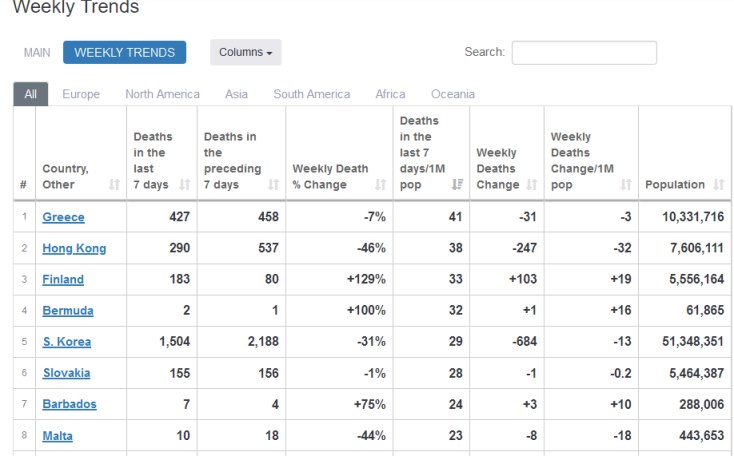Switch to the MAIN view
Image resolution: width=734 pixels, height=456 pixels.
click(39, 52)
